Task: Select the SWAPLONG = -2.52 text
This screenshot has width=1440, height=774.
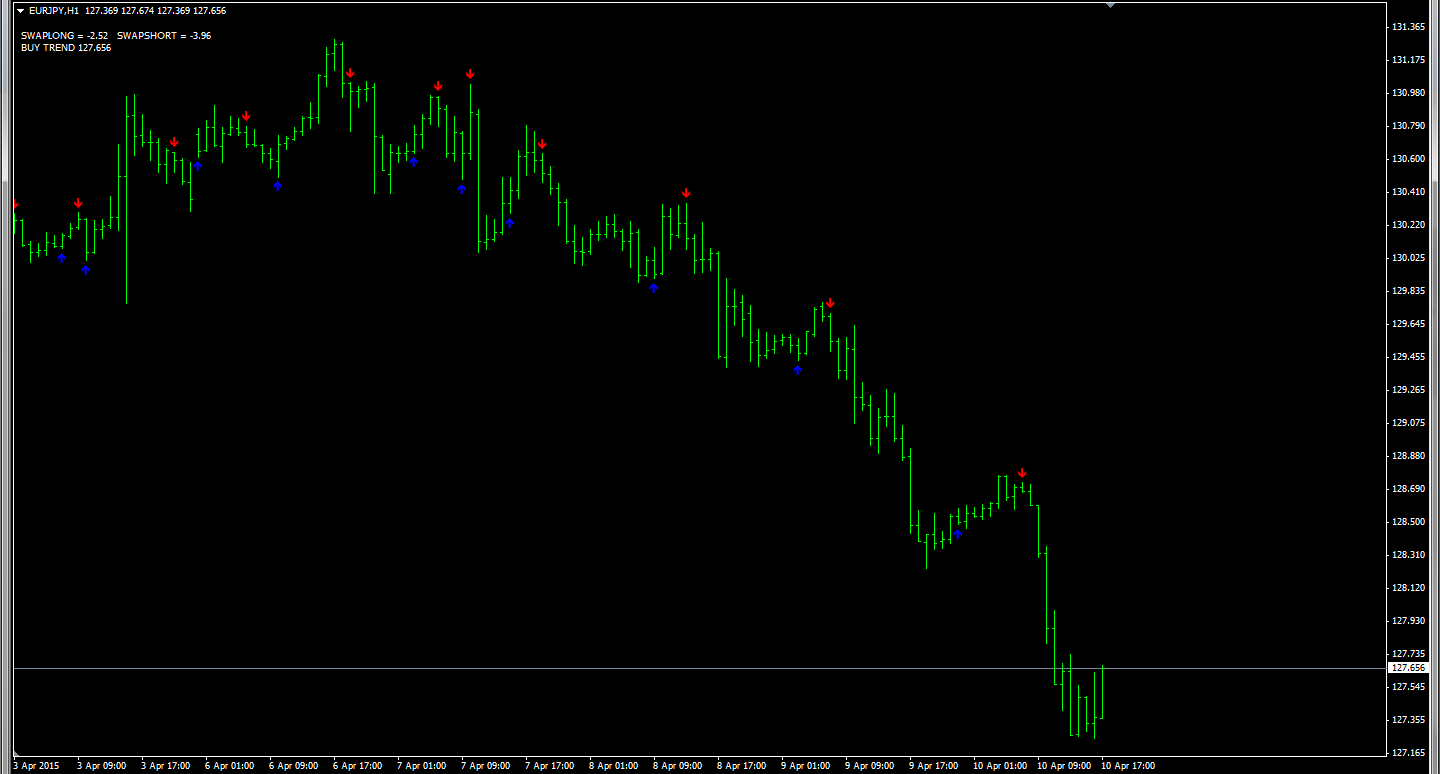Action: point(64,36)
